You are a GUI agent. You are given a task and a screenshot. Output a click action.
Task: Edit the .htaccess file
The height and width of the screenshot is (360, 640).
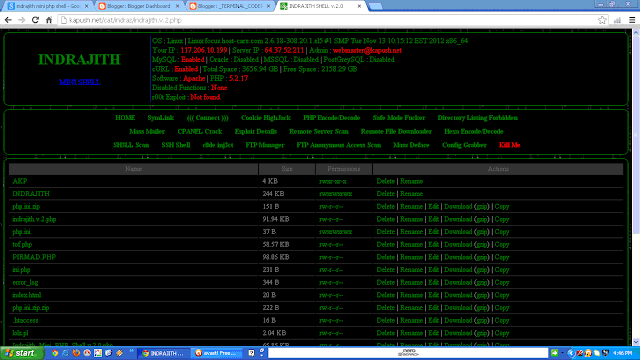(433, 320)
